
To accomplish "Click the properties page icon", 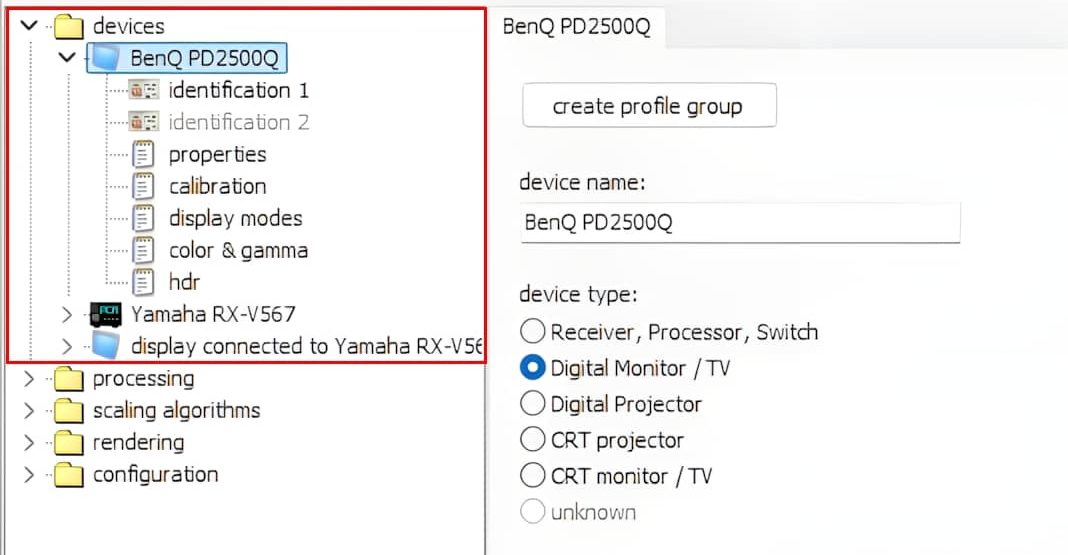I will pos(144,154).
